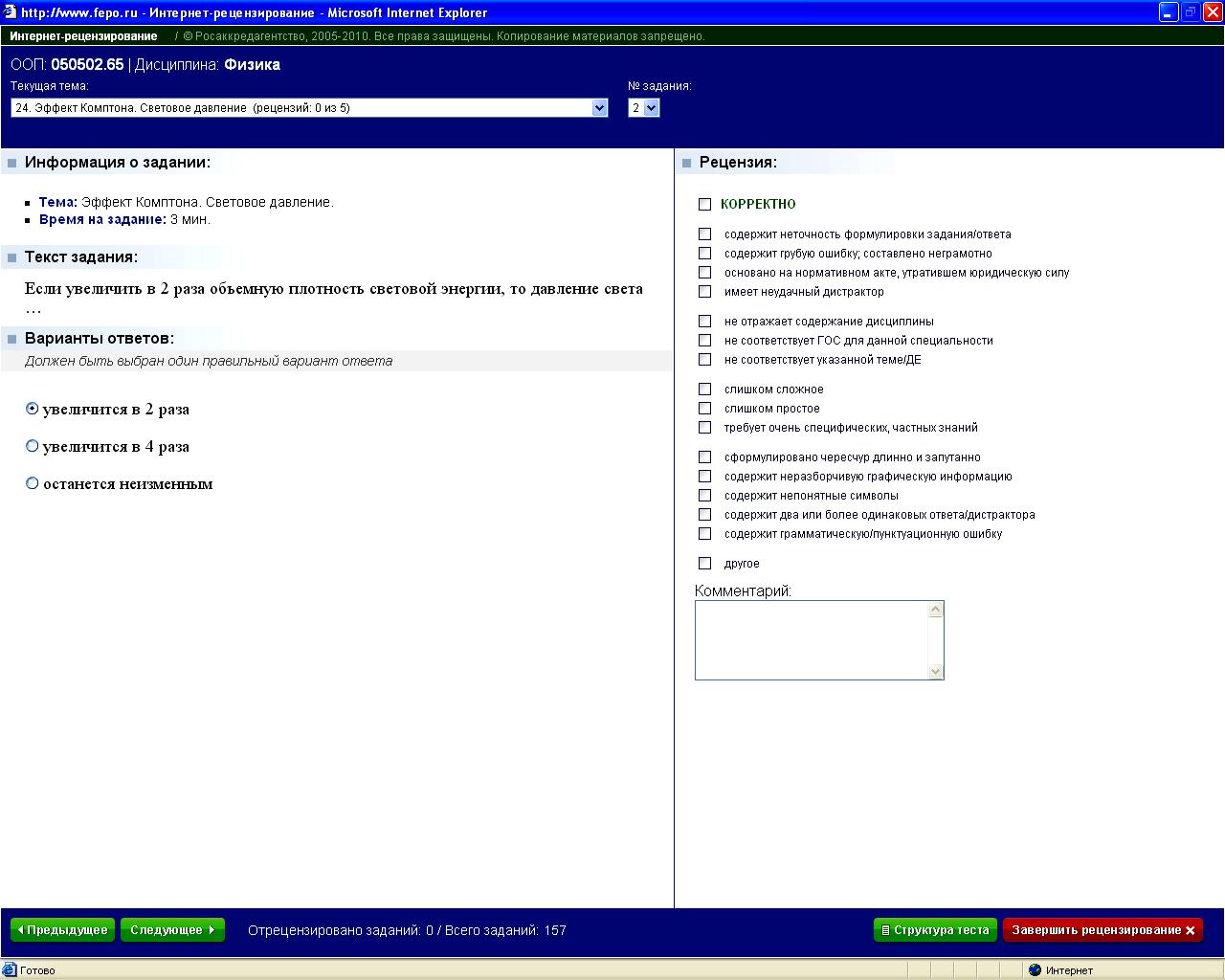Check 'слишком простое' checkbox

(705, 408)
